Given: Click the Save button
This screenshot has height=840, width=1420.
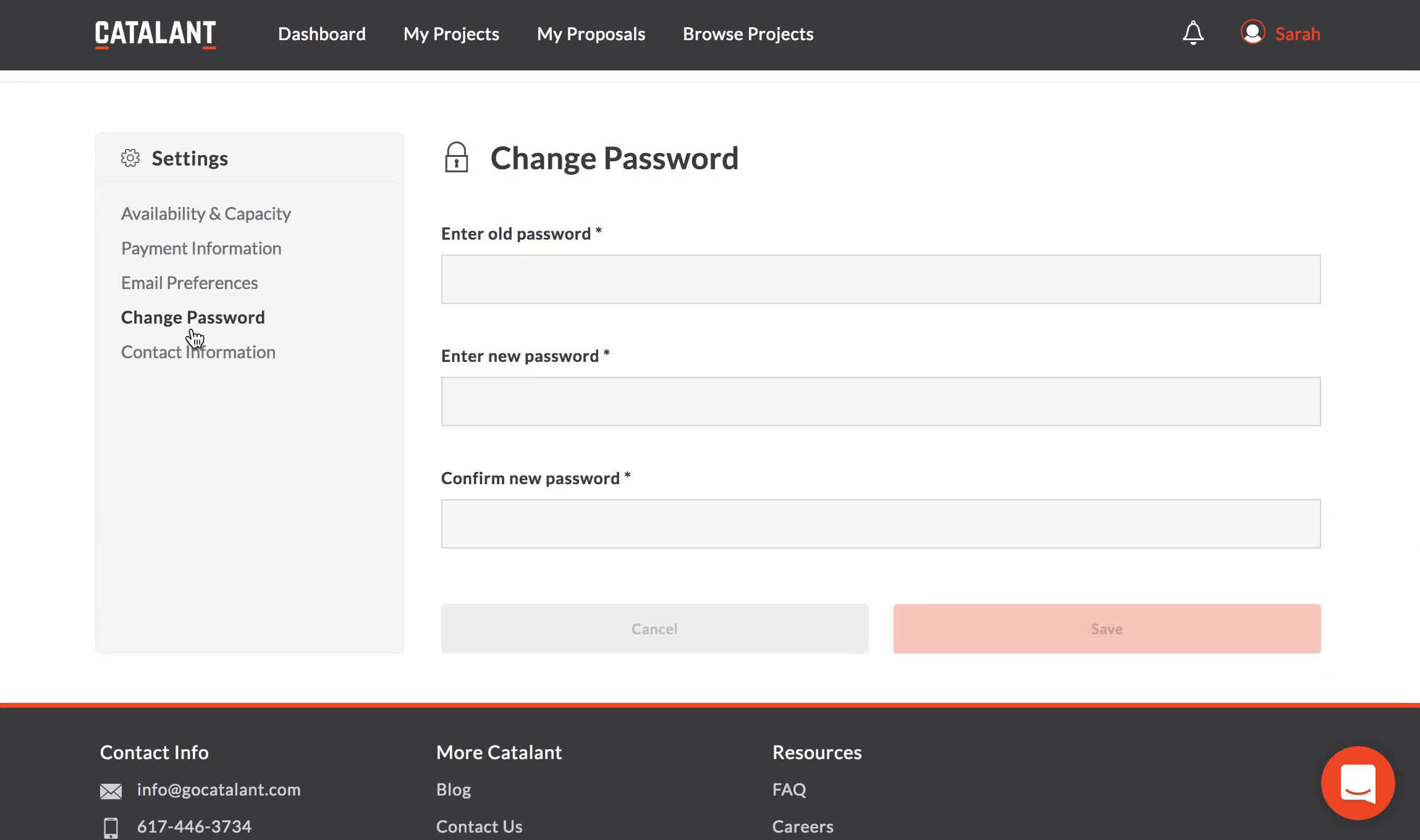Looking at the screenshot, I should point(1107,629).
